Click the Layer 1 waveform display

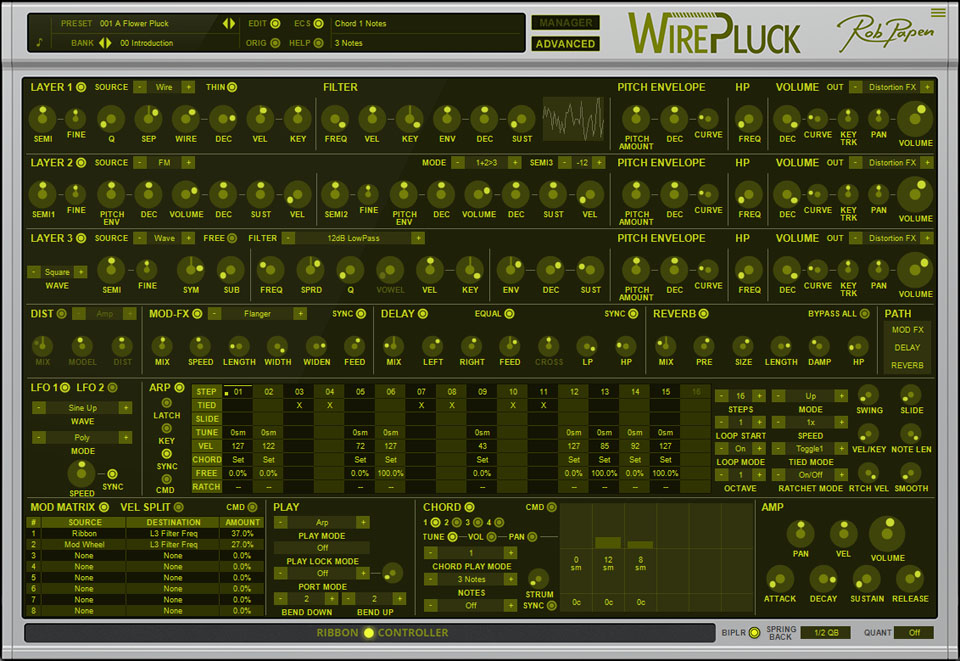tap(573, 119)
